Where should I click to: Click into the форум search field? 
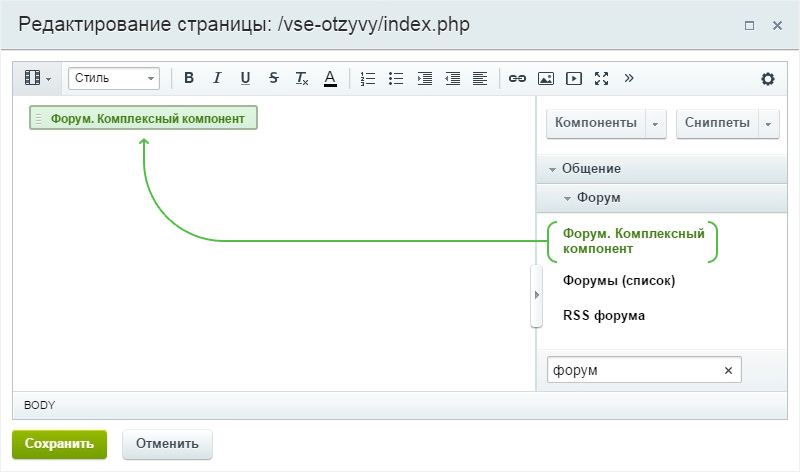click(x=632, y=370)
